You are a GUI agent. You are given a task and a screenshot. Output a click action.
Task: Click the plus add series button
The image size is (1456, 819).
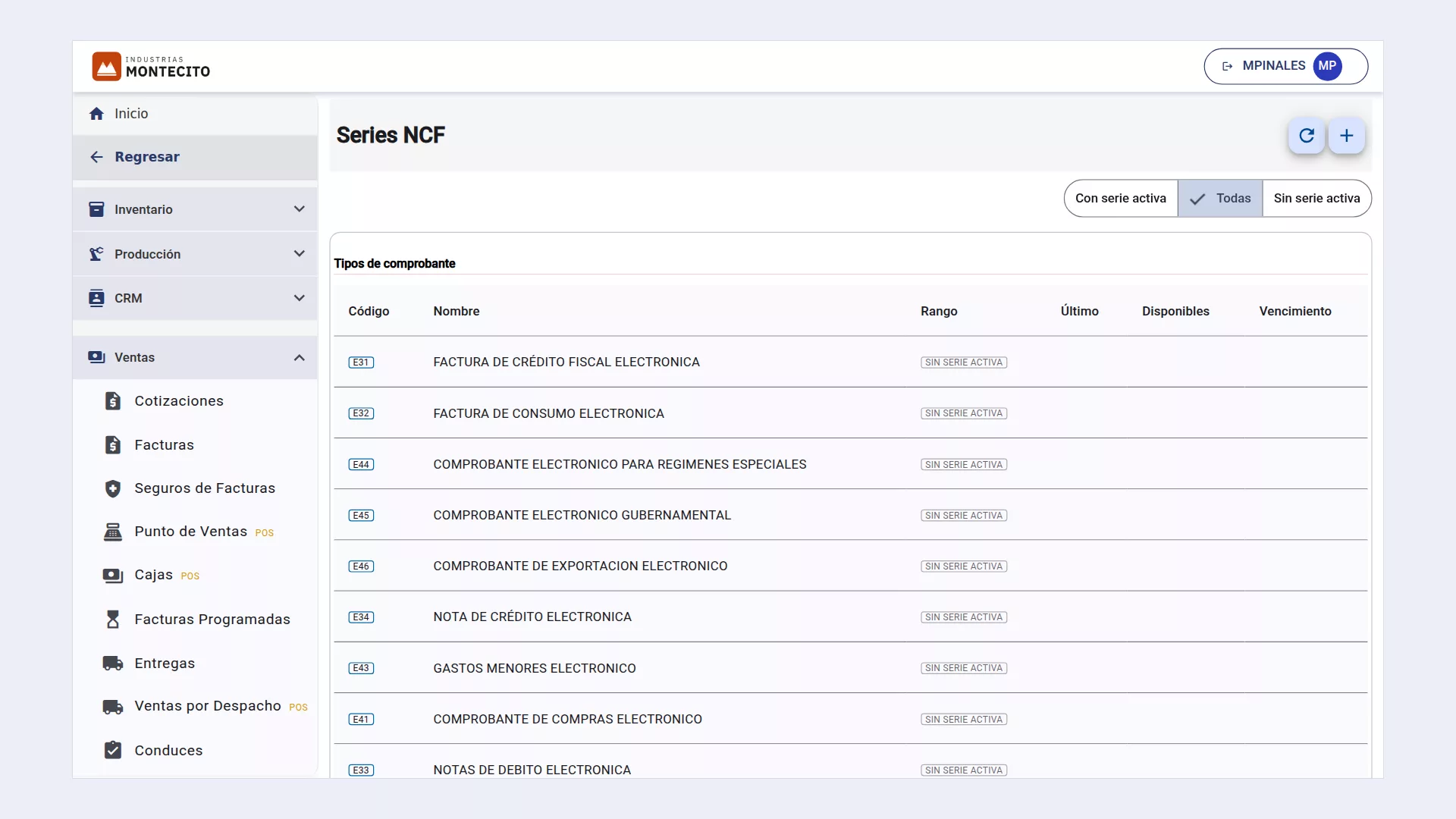(1346, 136)
